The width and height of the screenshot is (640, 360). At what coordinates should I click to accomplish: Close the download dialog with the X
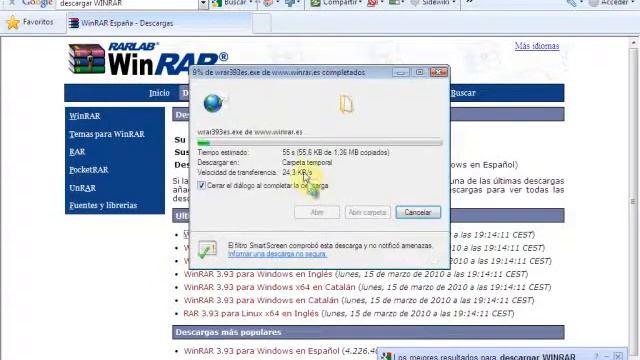439,72
